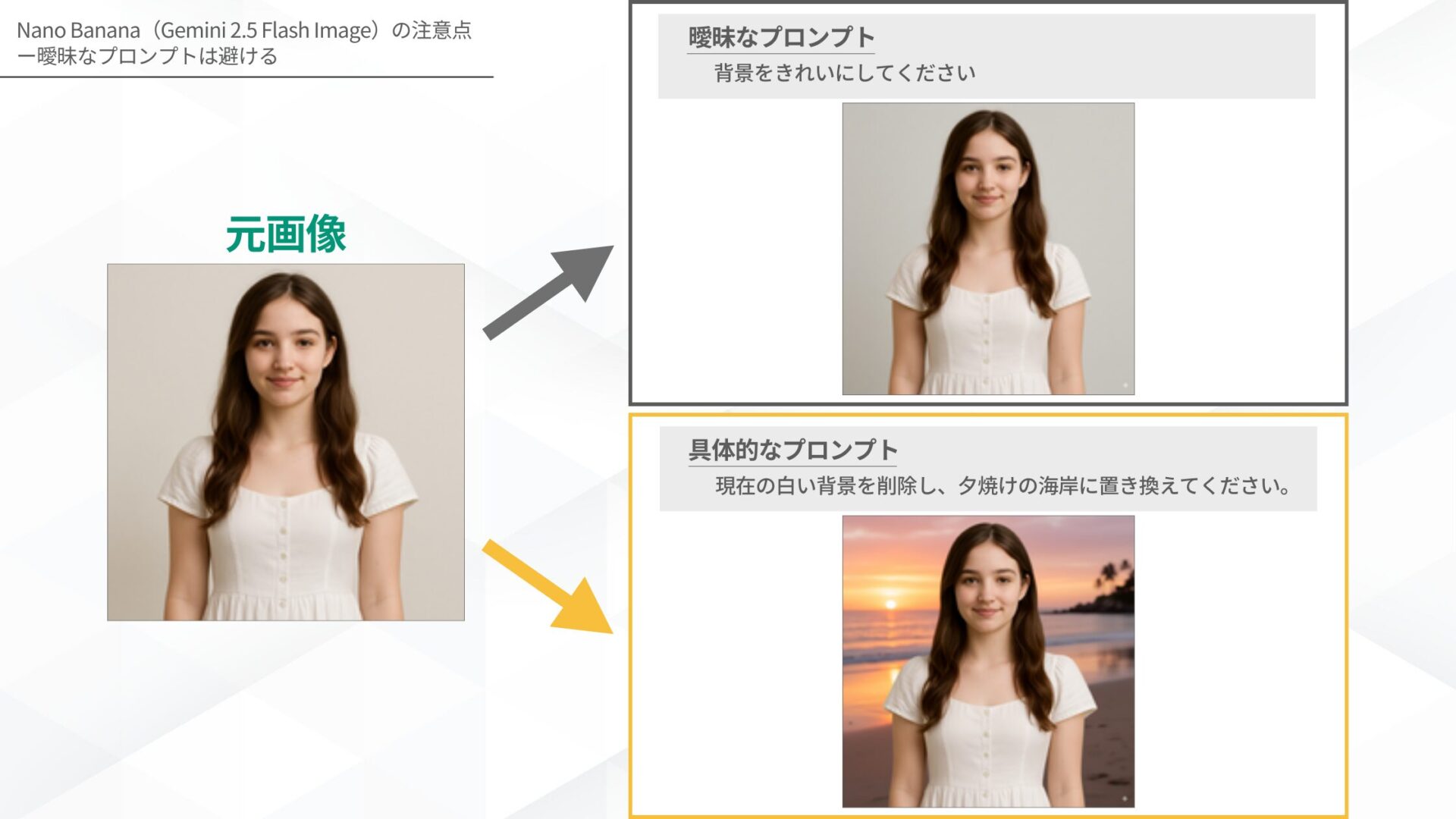Click the watermark dot in gray result image
1456x819 pixels.
click(1125, 386)
